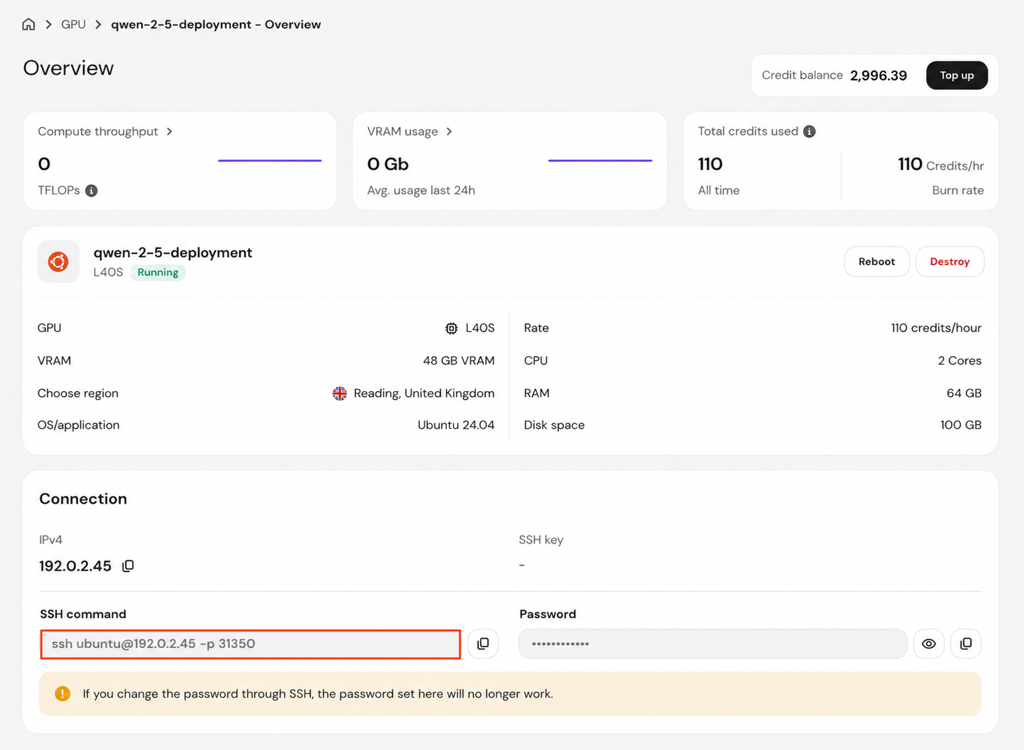1024x750 pixels.
Task: Click the Compute throughput sparkline
Action: [x=270, y=160]
